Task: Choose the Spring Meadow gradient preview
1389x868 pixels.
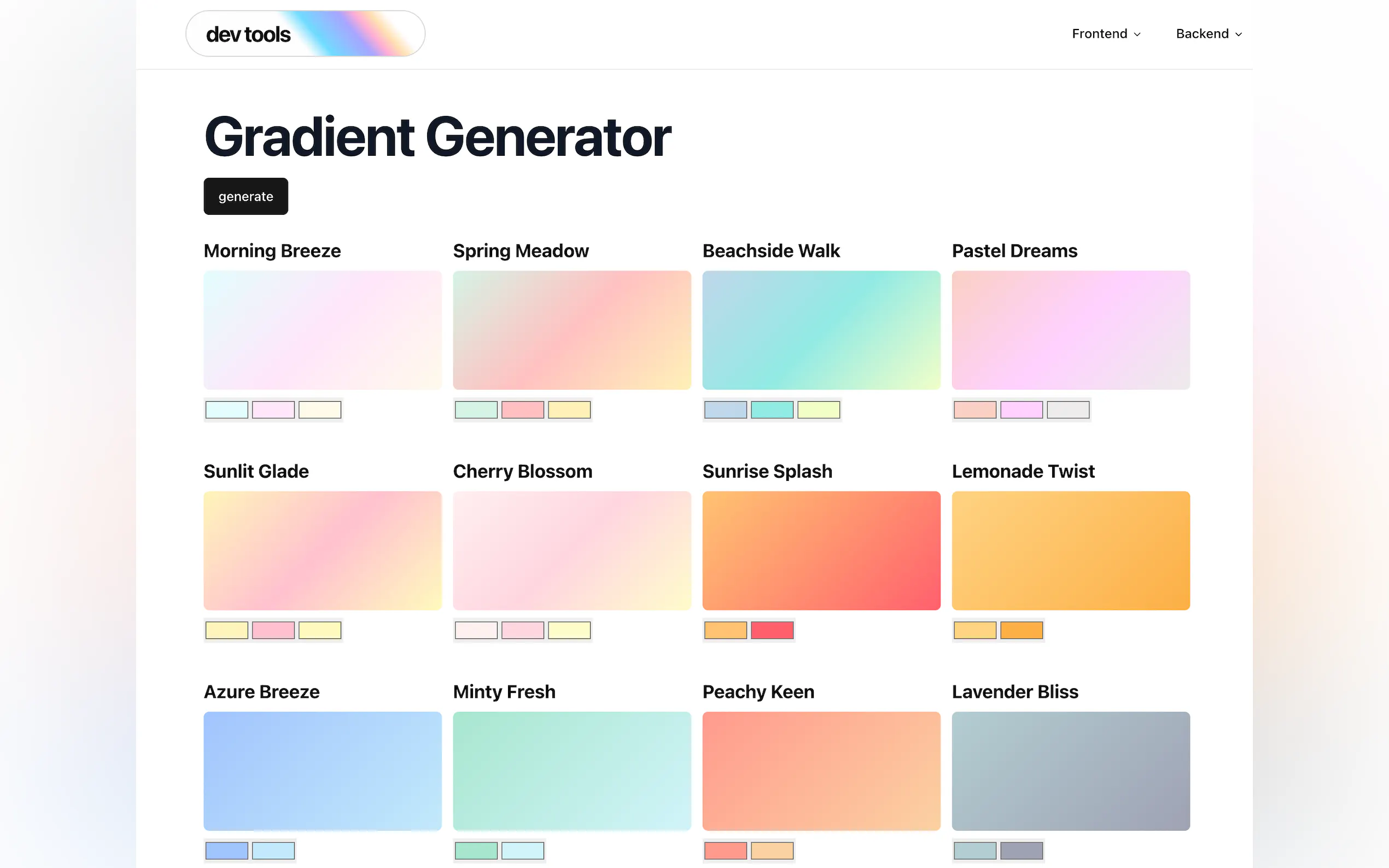Action: pos(571,330)
